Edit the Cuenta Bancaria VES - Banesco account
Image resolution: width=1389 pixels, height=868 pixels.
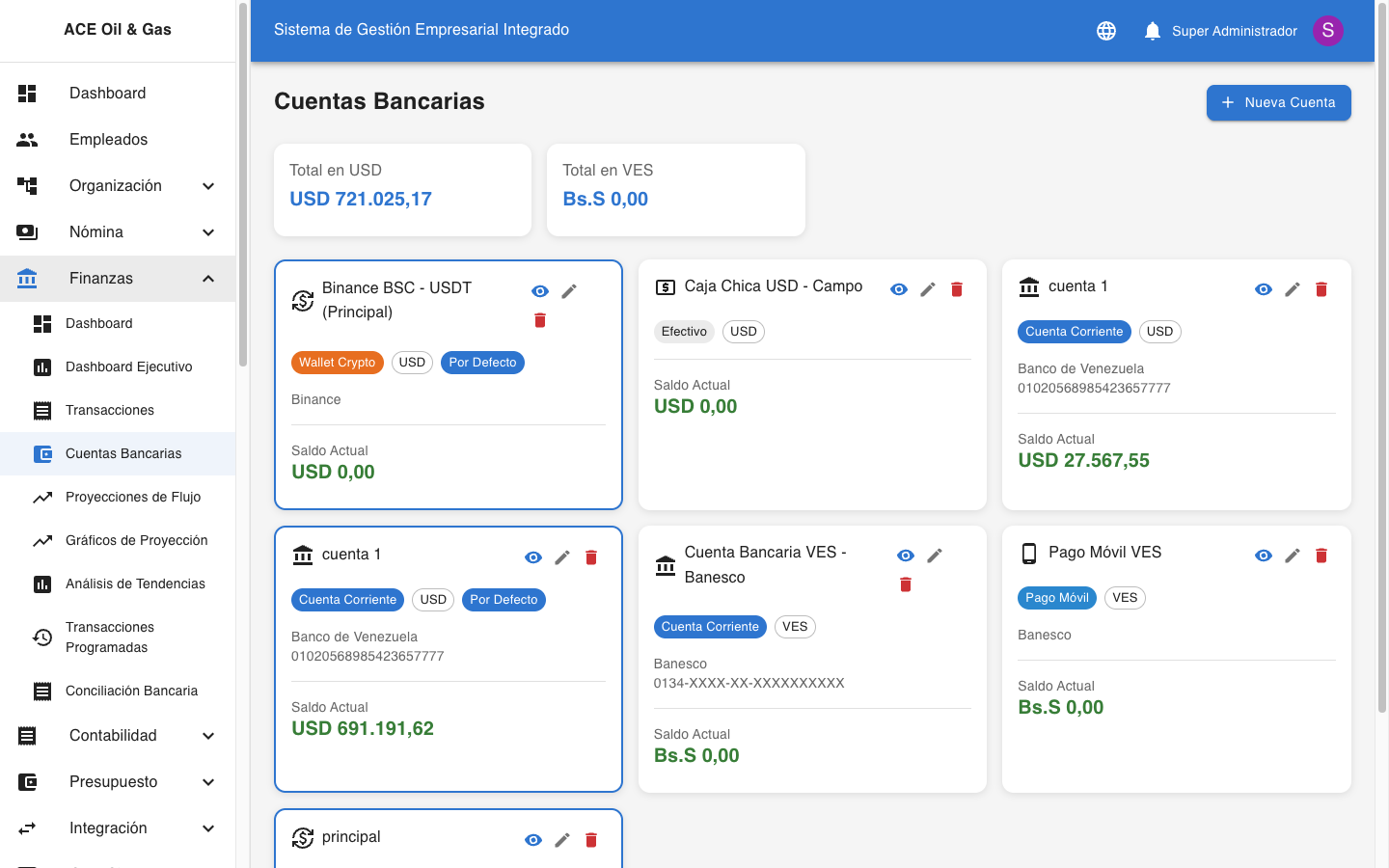935,556
